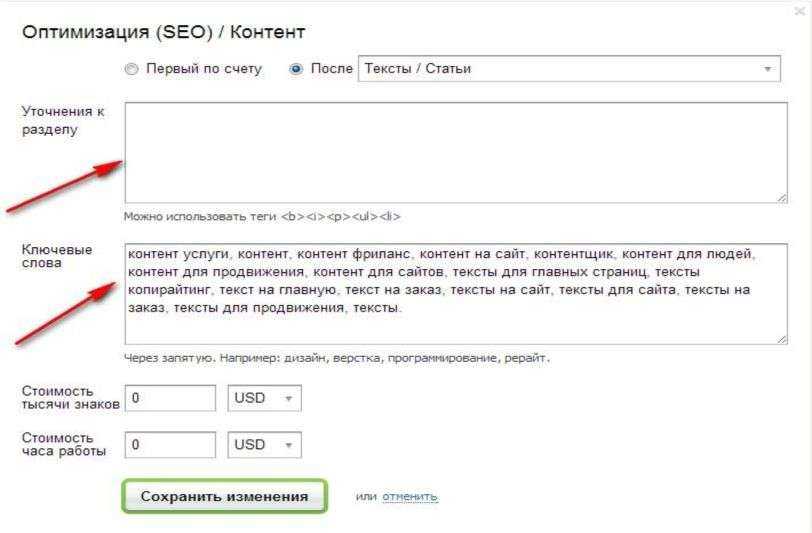Close the dialog with the top-right X

[798, 10]
